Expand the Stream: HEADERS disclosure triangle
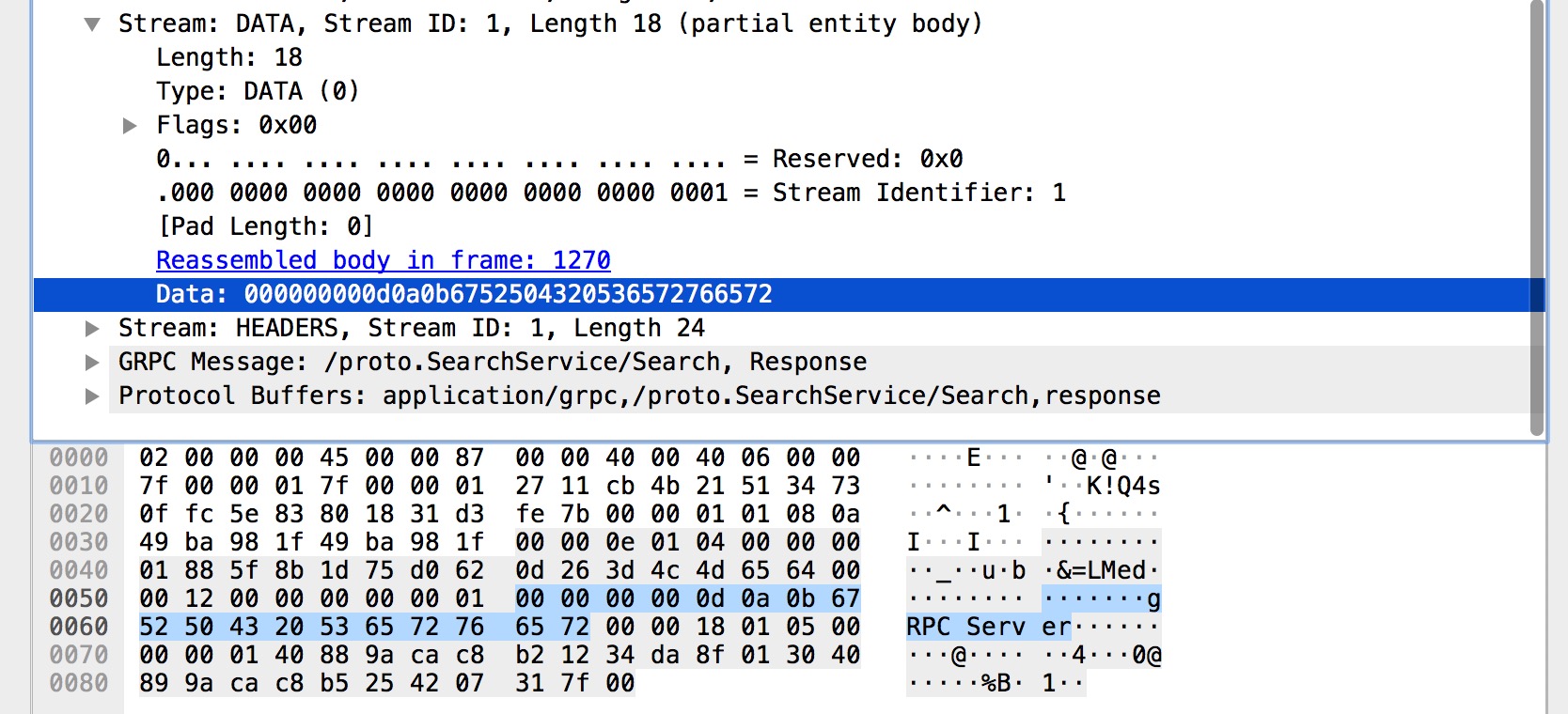 point(92,329)
